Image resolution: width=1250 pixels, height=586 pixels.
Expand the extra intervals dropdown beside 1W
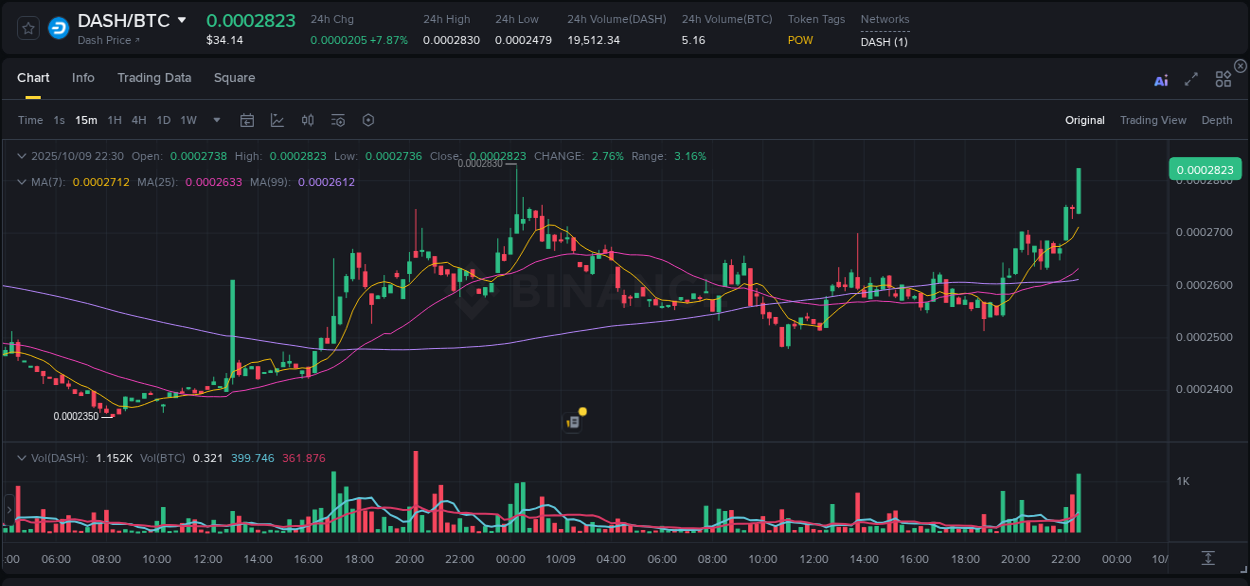coord(216,120)
